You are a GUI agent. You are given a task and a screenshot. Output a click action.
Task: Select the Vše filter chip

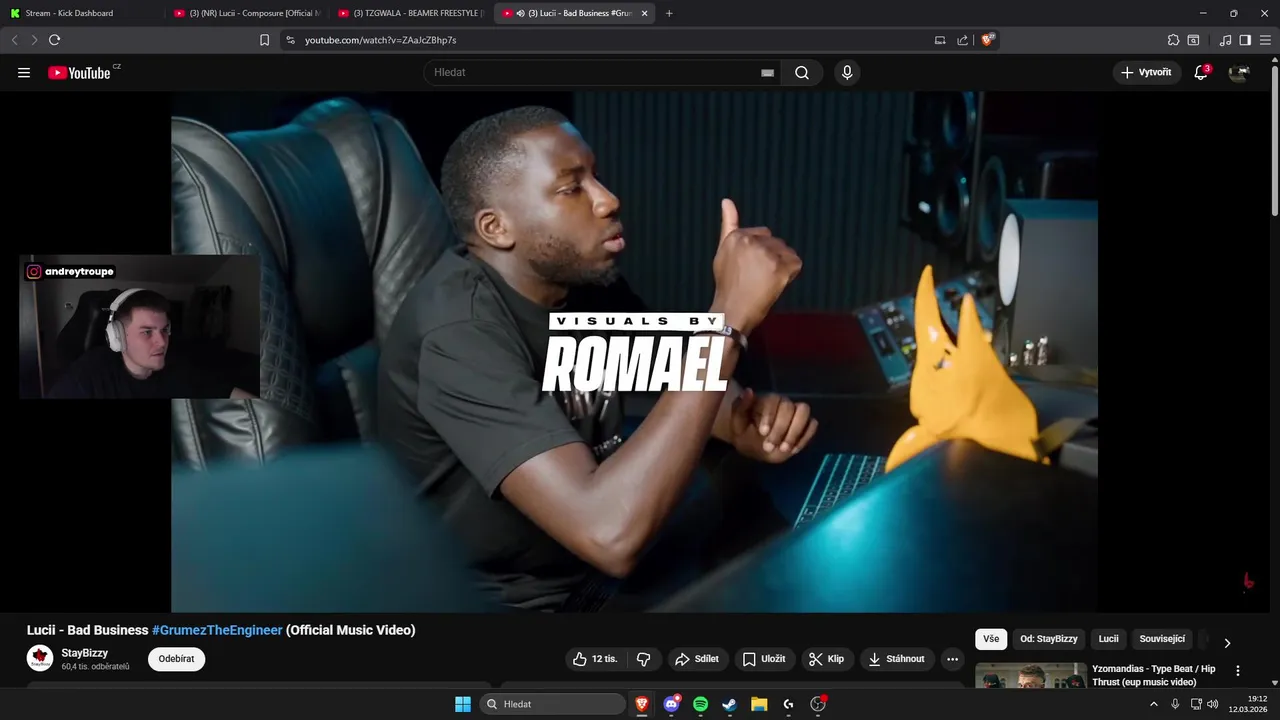[x=990, y=639]
